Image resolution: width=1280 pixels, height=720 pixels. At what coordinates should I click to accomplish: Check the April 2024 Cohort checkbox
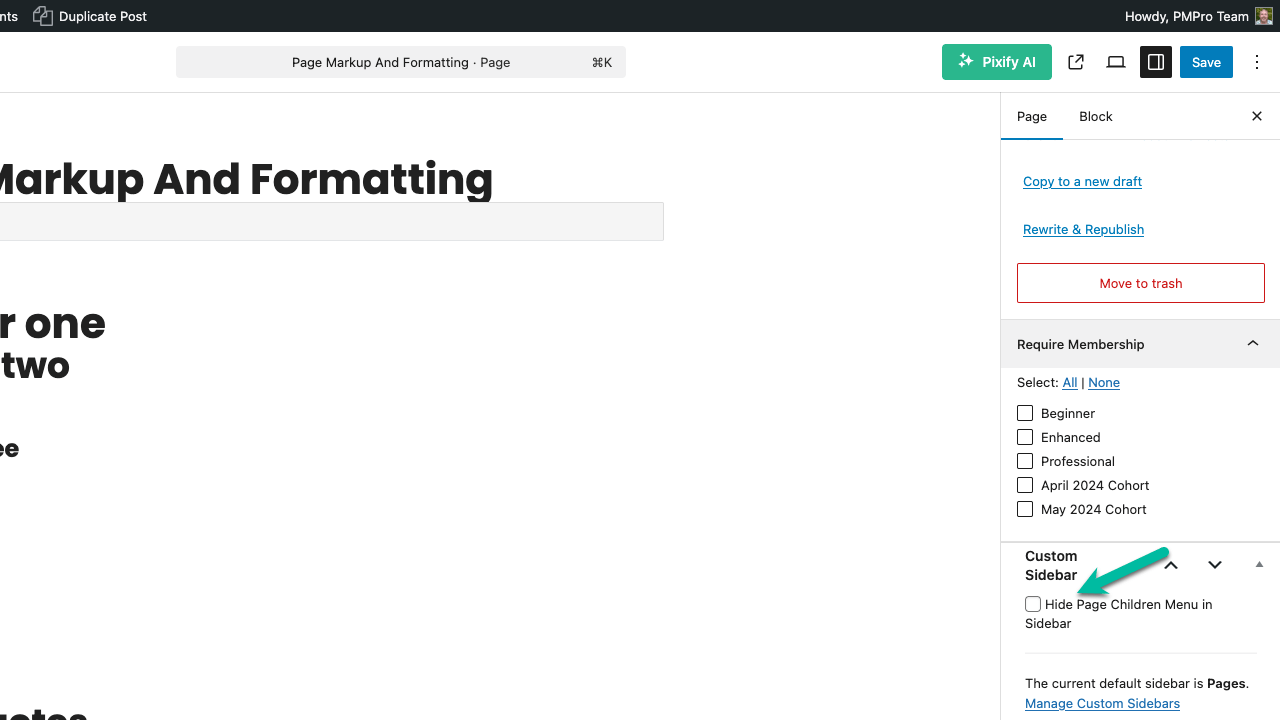[1025, 485]
